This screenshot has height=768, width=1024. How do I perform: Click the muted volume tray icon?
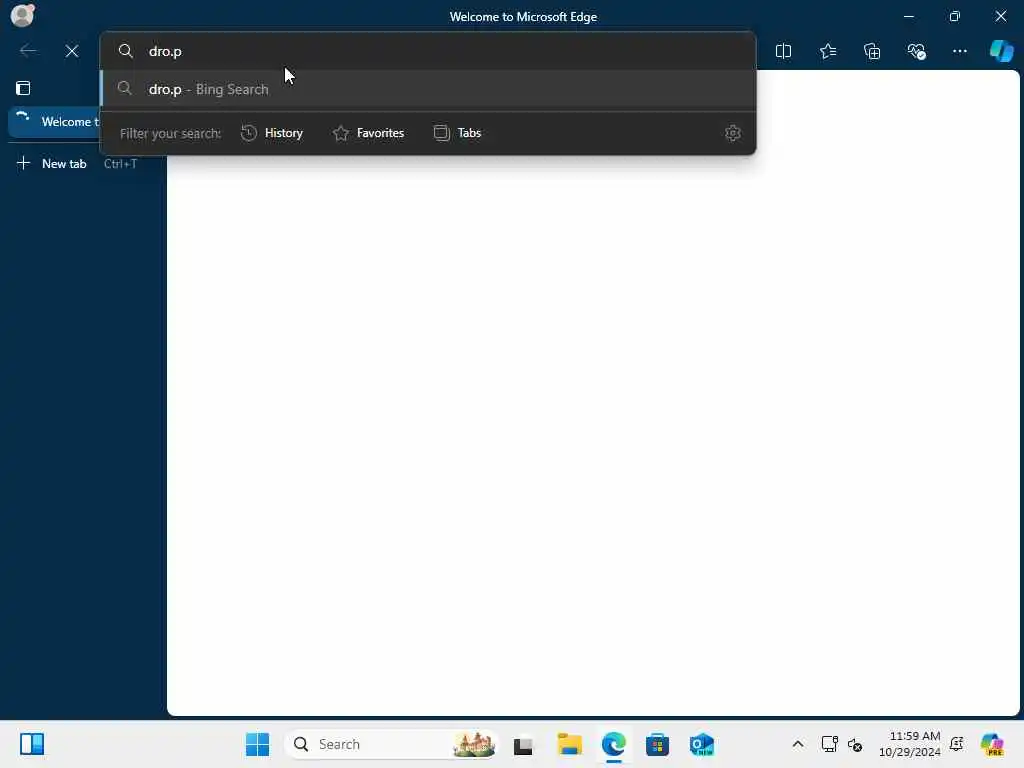pos(855,744)
